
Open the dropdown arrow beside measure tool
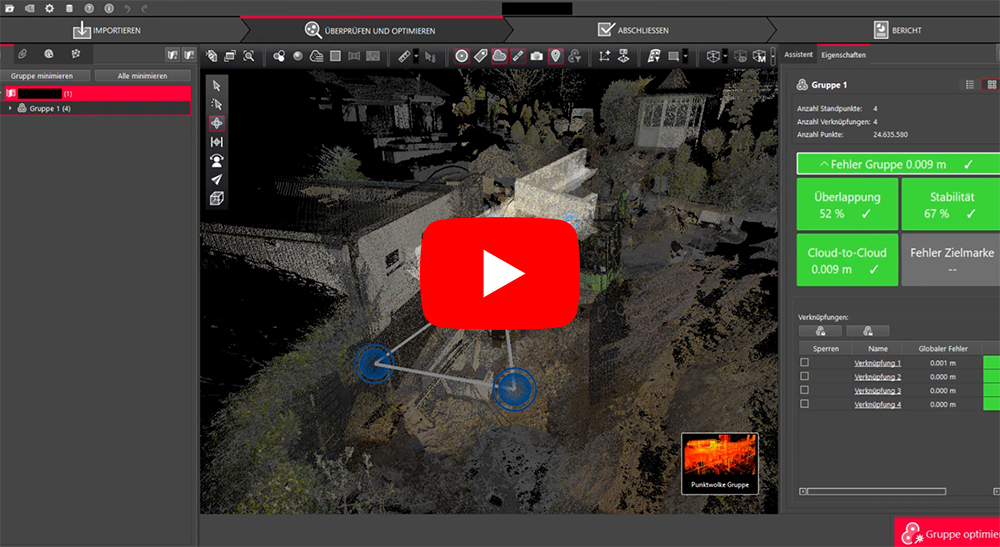pos(418,56)
